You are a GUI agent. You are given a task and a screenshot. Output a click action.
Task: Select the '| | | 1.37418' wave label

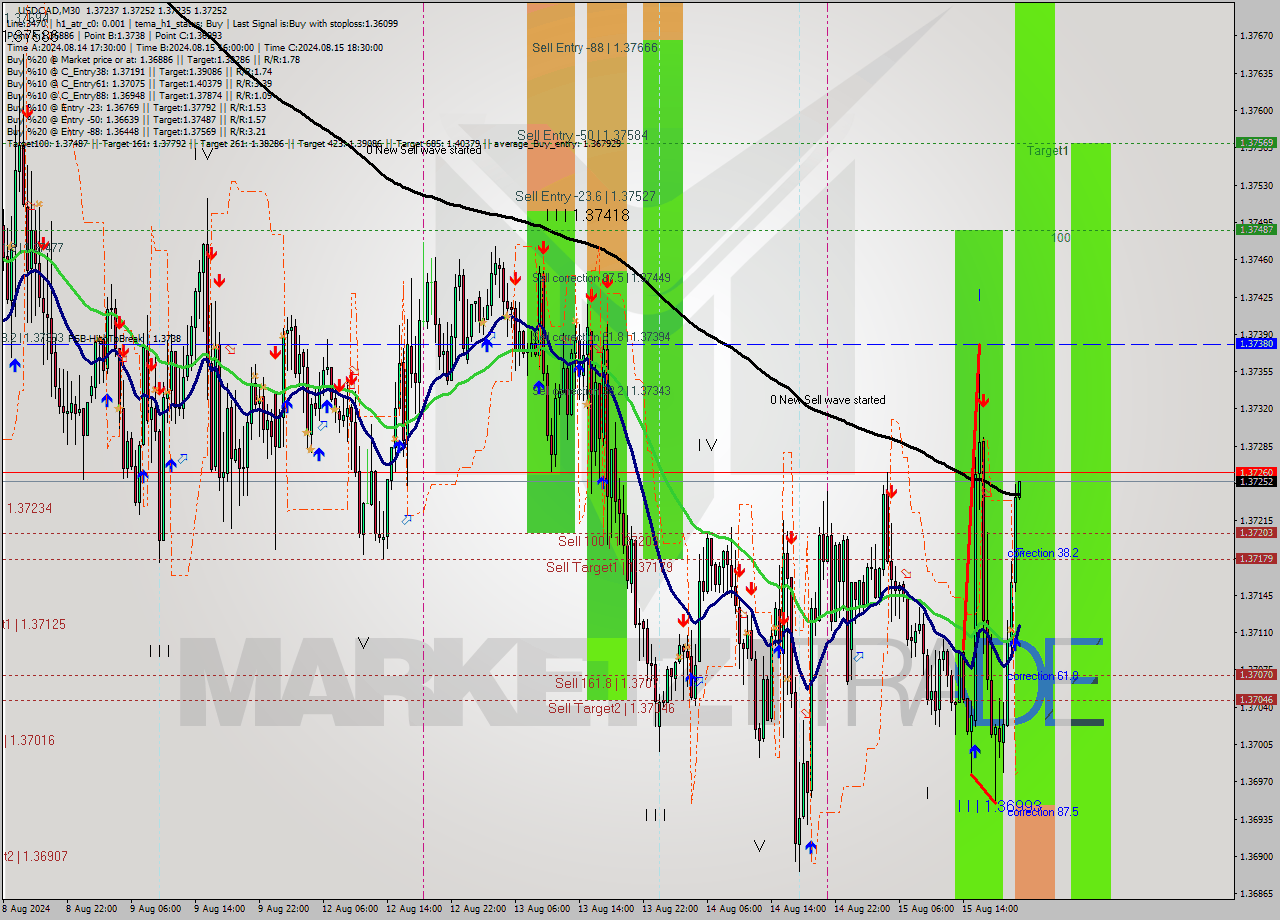click(587, 215)
